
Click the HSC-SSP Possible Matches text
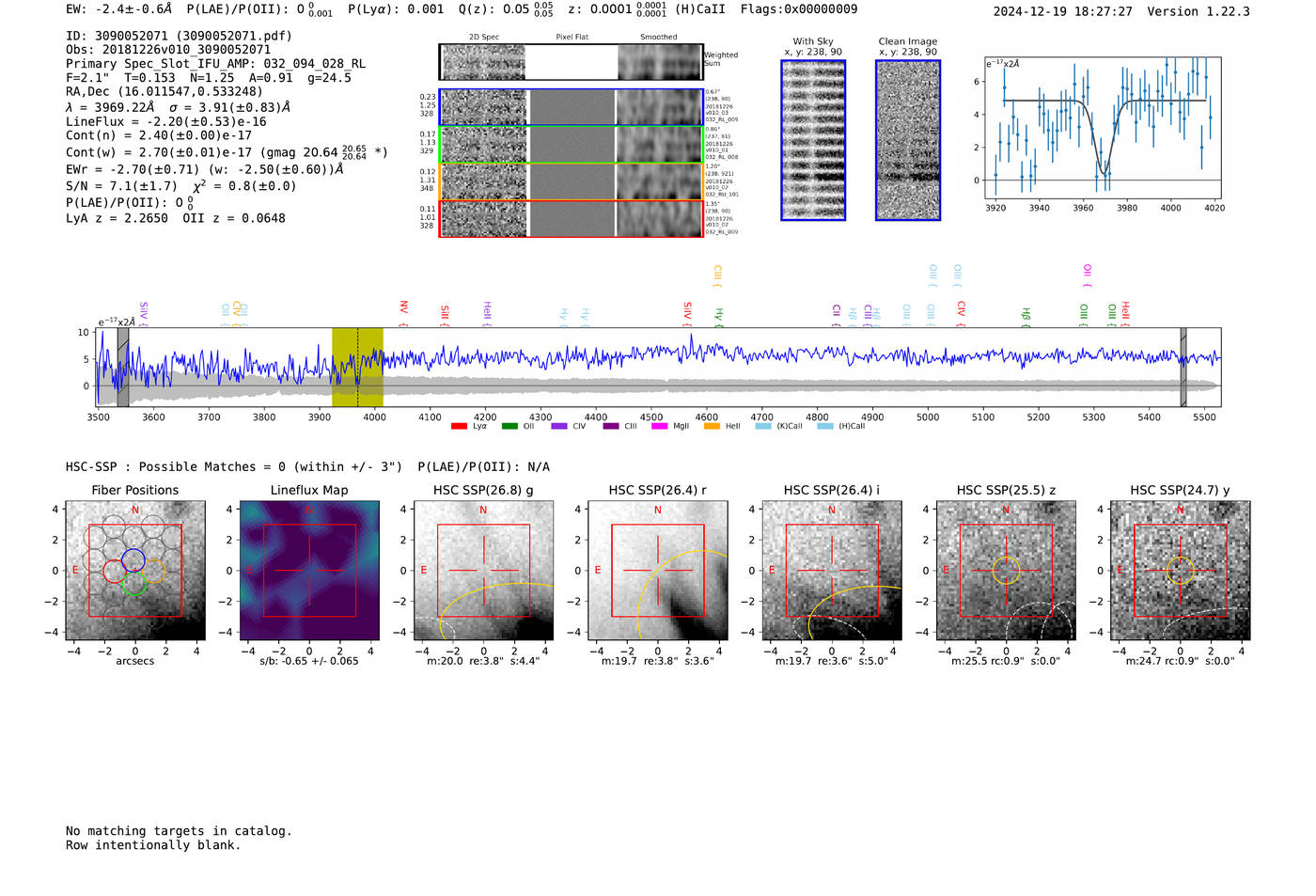tap(234, 467)
